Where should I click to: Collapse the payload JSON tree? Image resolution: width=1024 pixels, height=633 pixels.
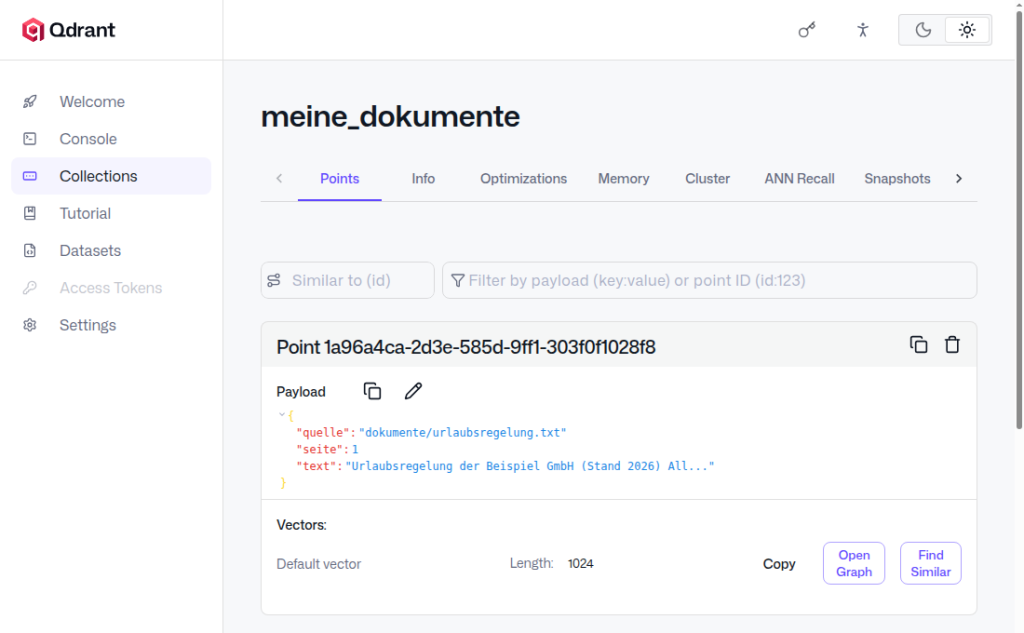point(281,415)
